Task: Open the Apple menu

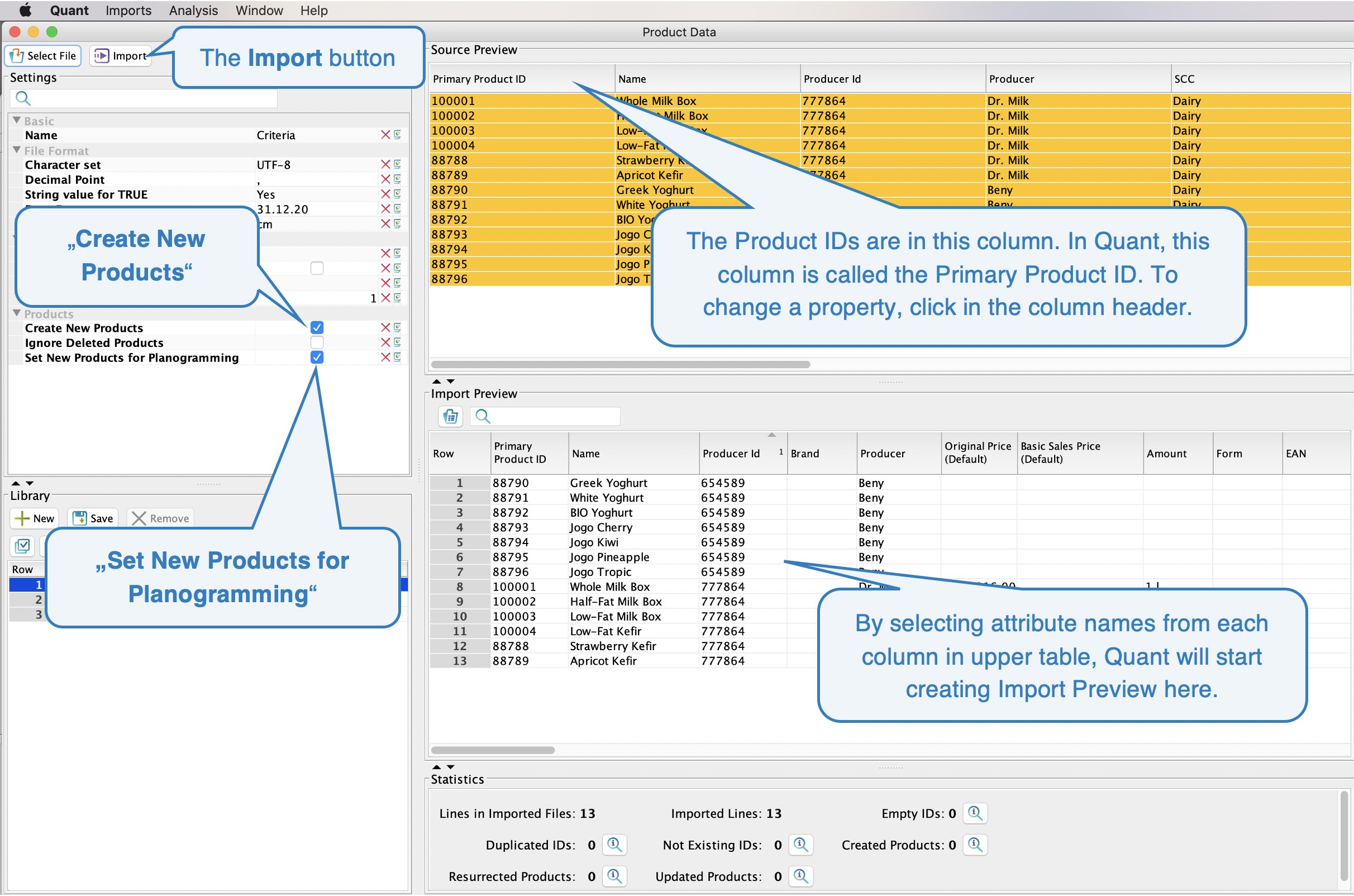Action: point(25,10)
